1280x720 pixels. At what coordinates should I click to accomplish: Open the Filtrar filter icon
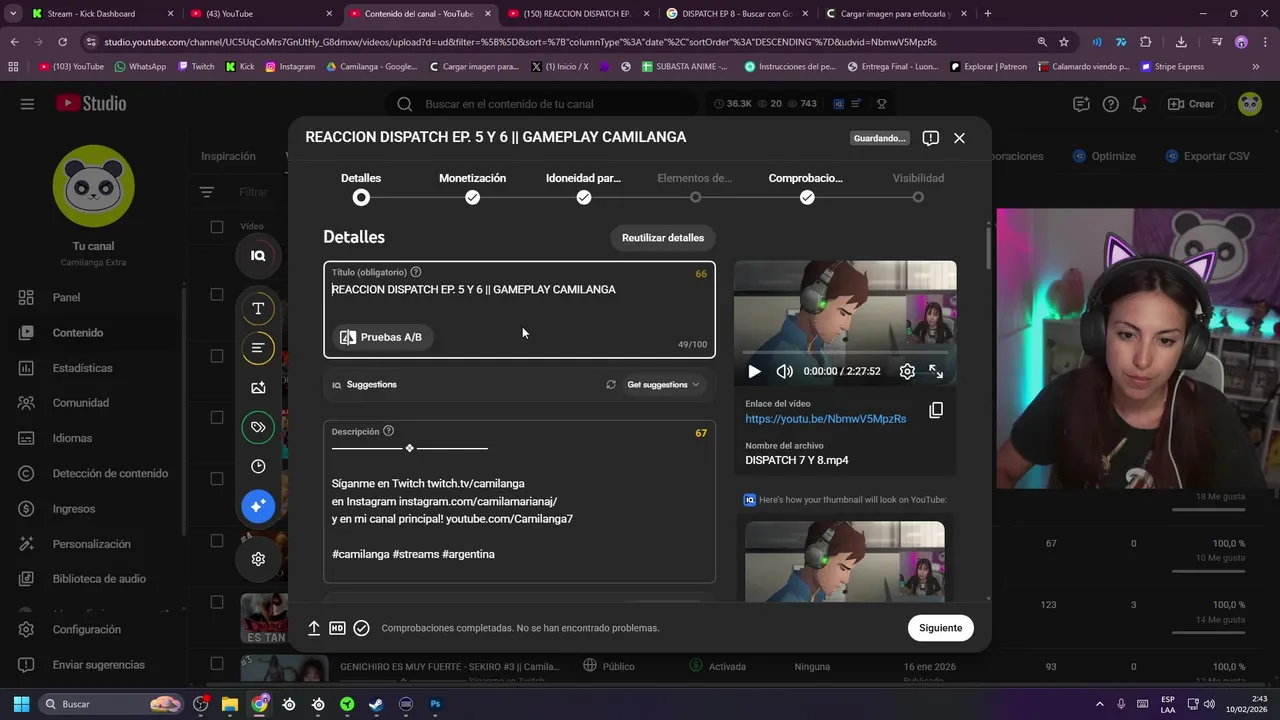206,192
